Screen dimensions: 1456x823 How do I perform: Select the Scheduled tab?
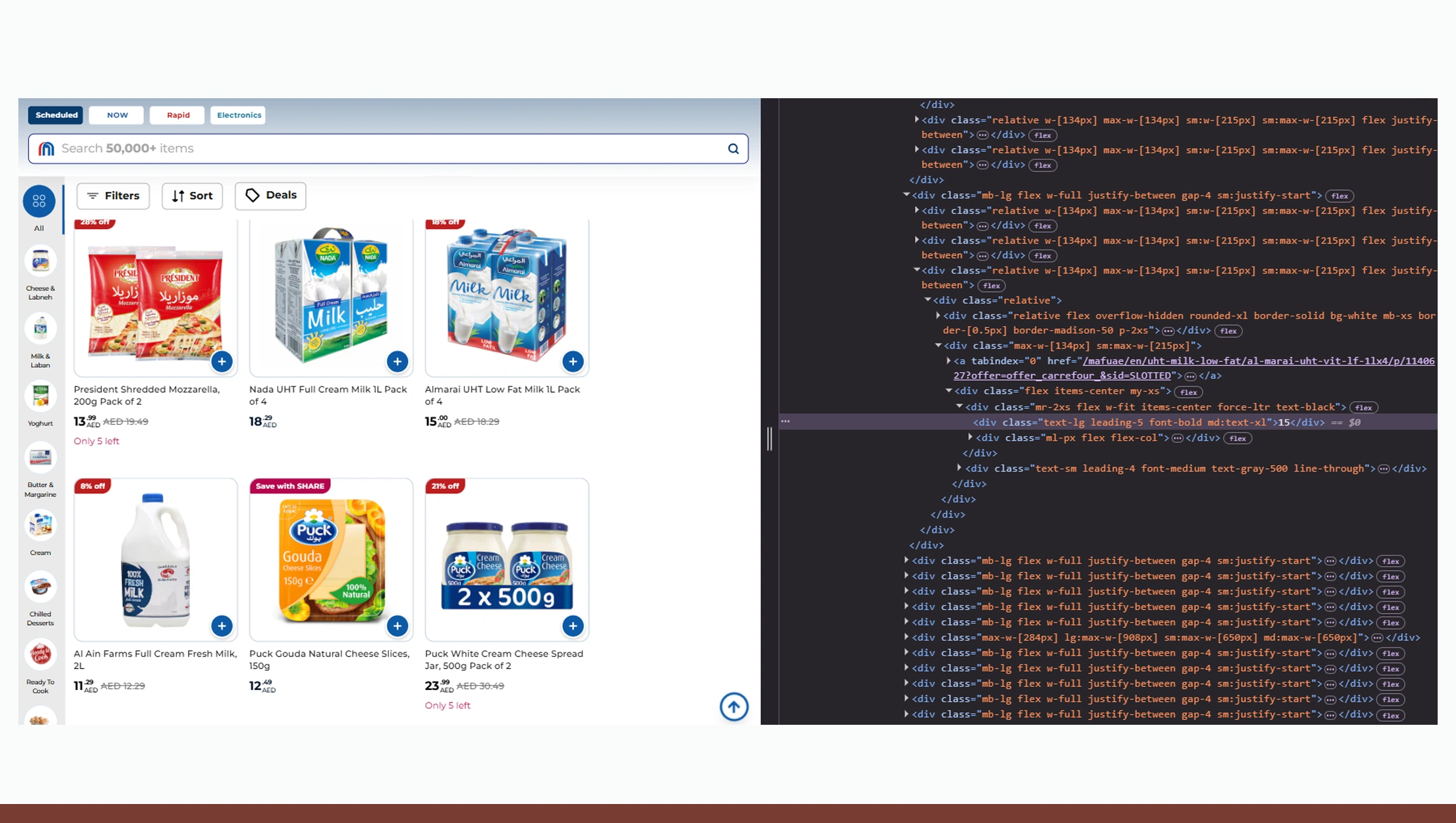56,115
